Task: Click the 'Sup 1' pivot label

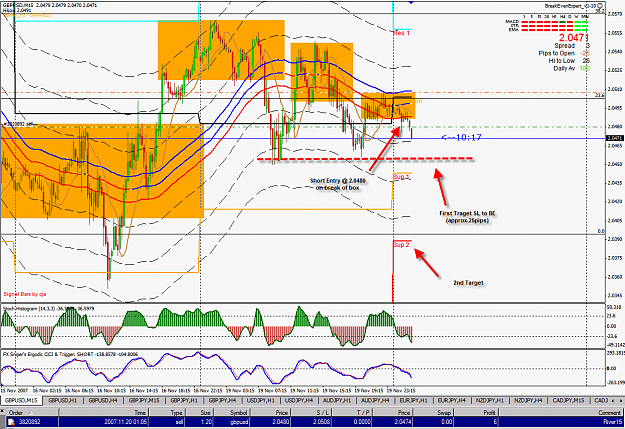Action: [x=401, y=176]
